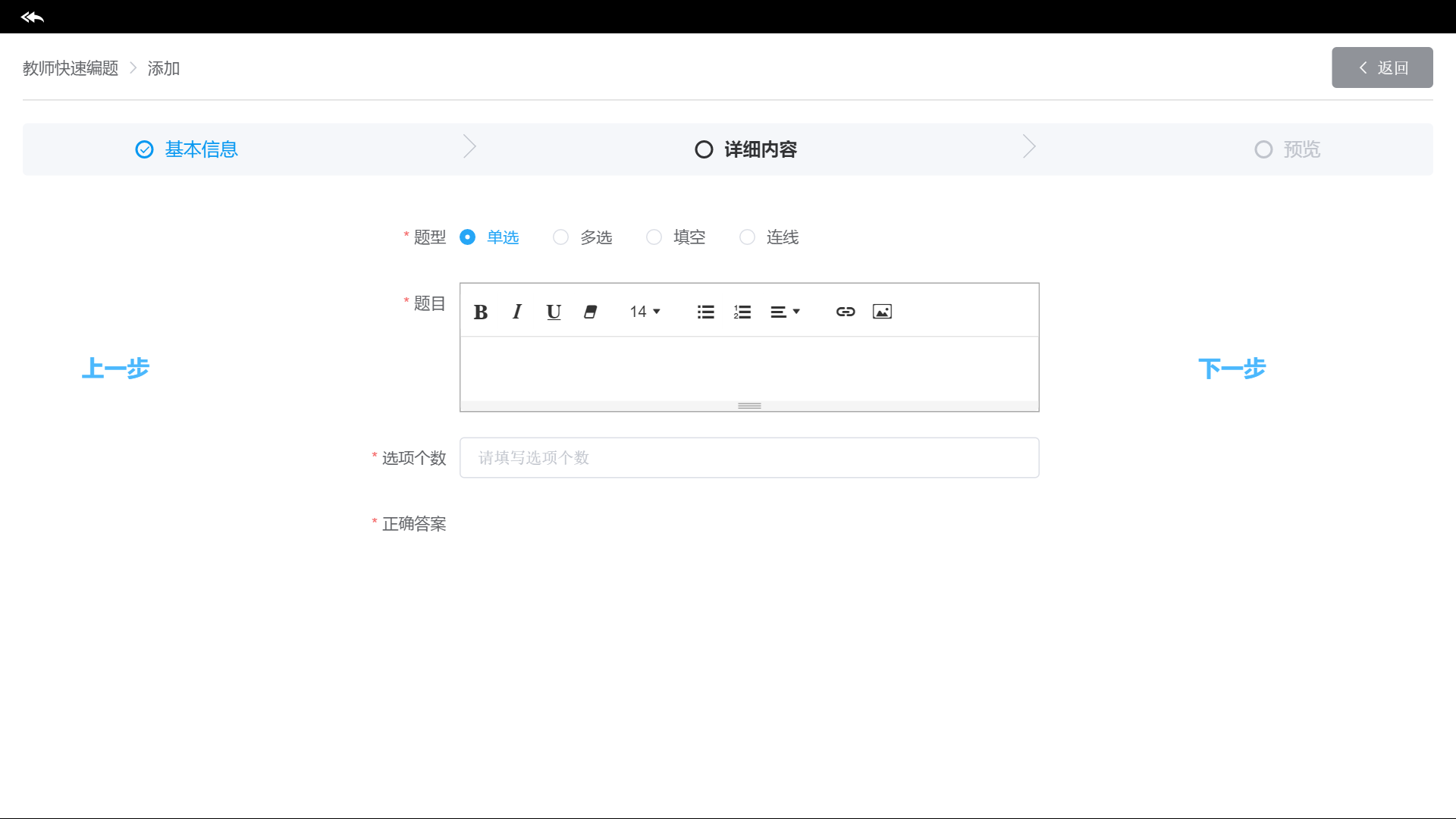This screenshot has height=819, width=1456.
Task: Click the underline formatting icon
Action: 554,312
